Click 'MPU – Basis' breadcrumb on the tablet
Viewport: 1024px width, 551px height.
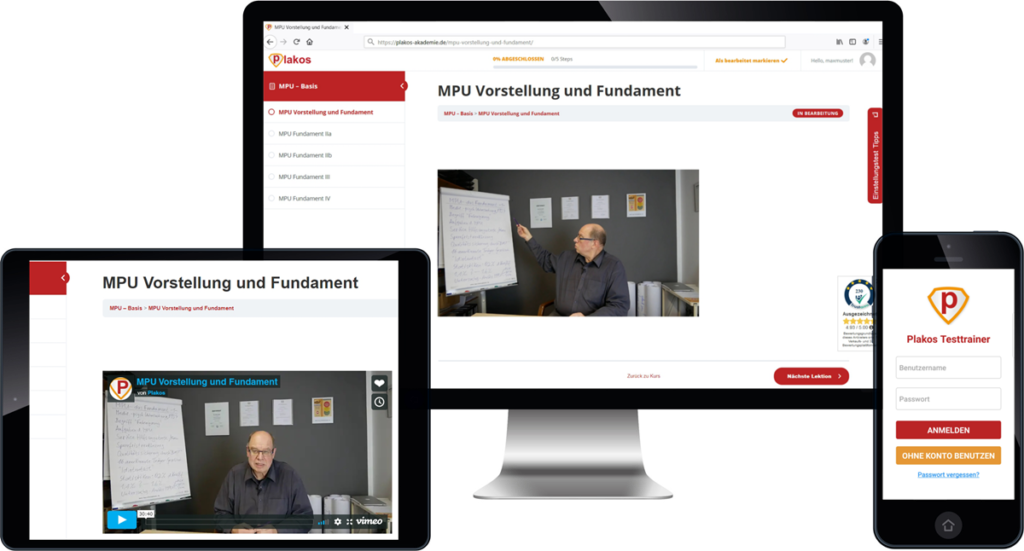pyautogui.click(x=125, y=308)
